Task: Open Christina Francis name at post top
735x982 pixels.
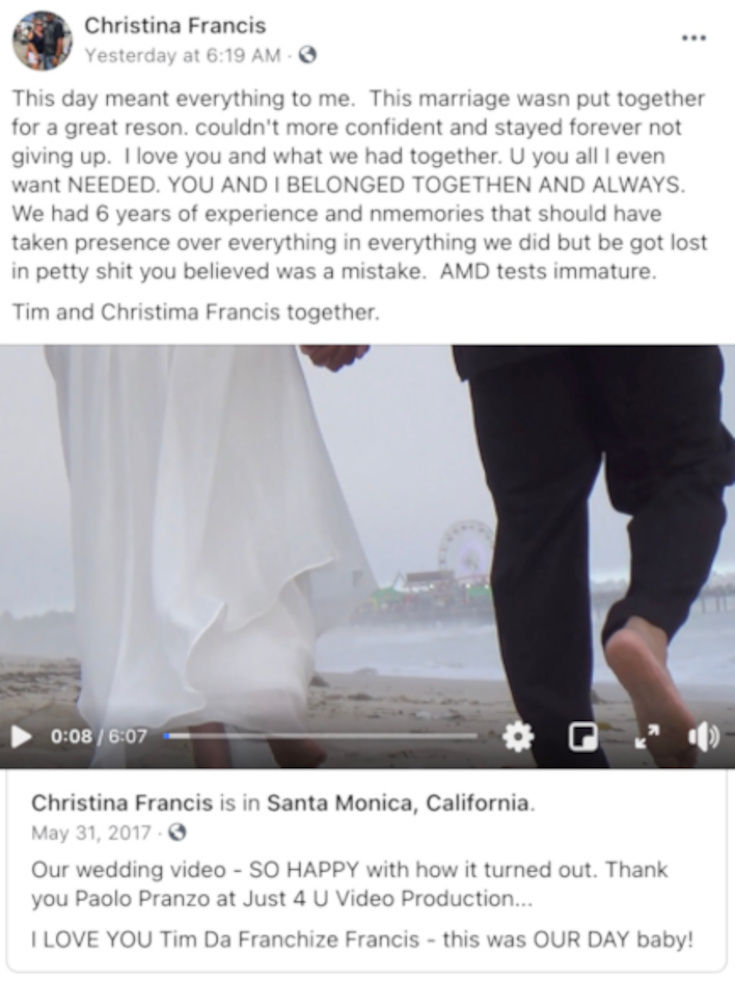Action: coord(175,26)
